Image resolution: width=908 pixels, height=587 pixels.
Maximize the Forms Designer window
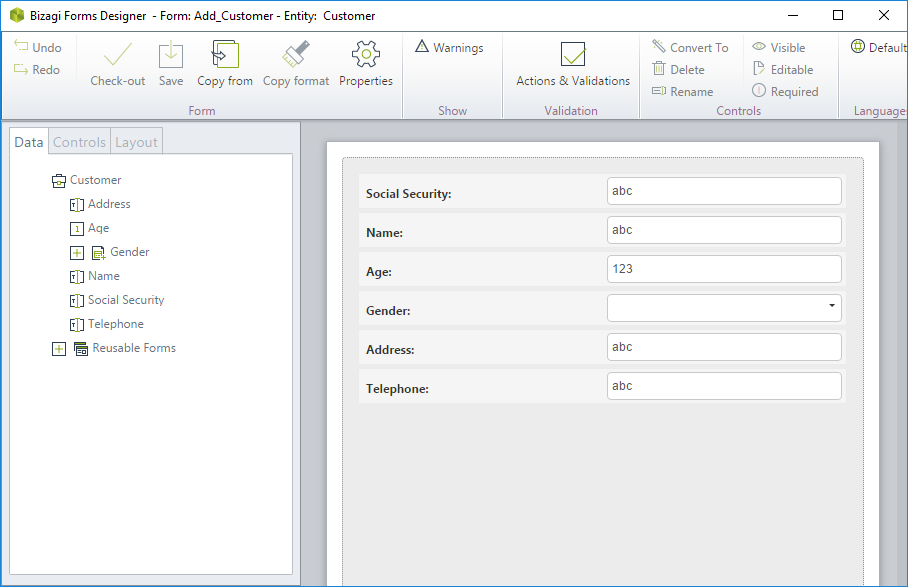837,15
